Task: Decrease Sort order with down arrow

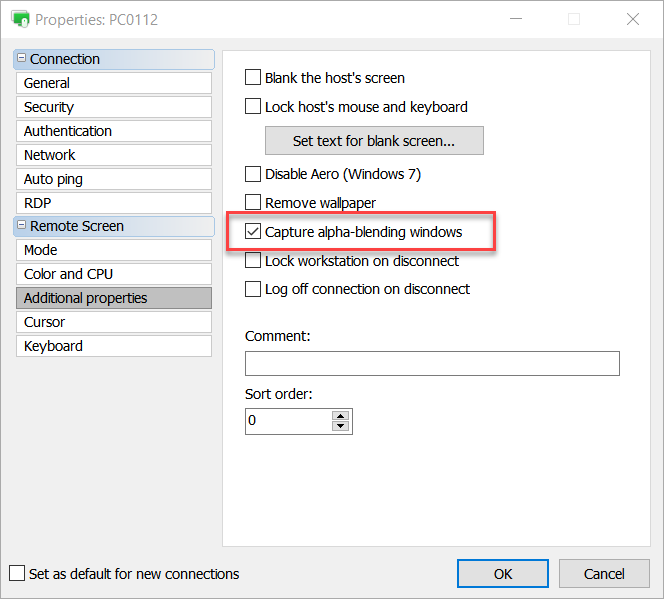Action: click(341, 426)
